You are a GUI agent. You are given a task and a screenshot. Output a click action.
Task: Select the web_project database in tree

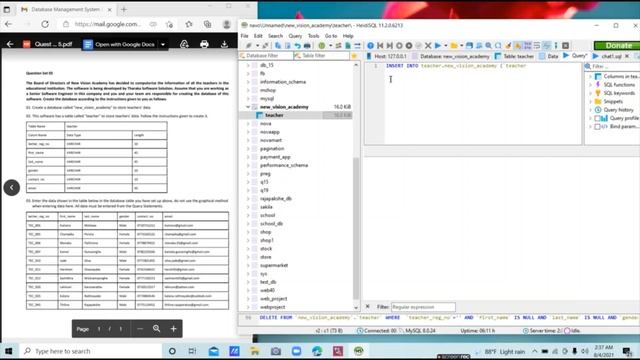tap(273, 299)
